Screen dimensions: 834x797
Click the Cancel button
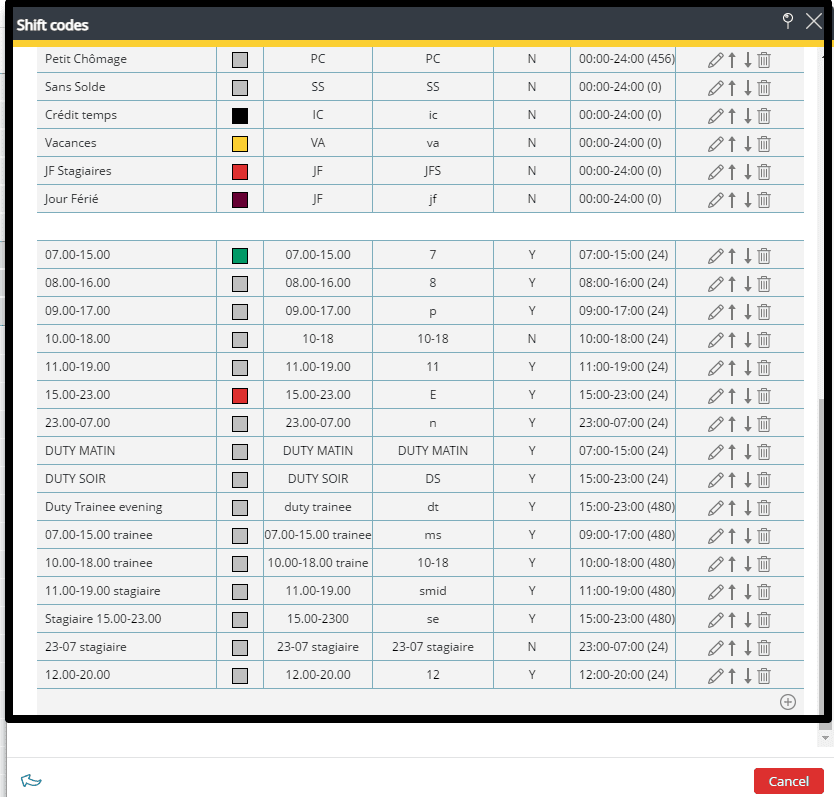pos(788,781)
